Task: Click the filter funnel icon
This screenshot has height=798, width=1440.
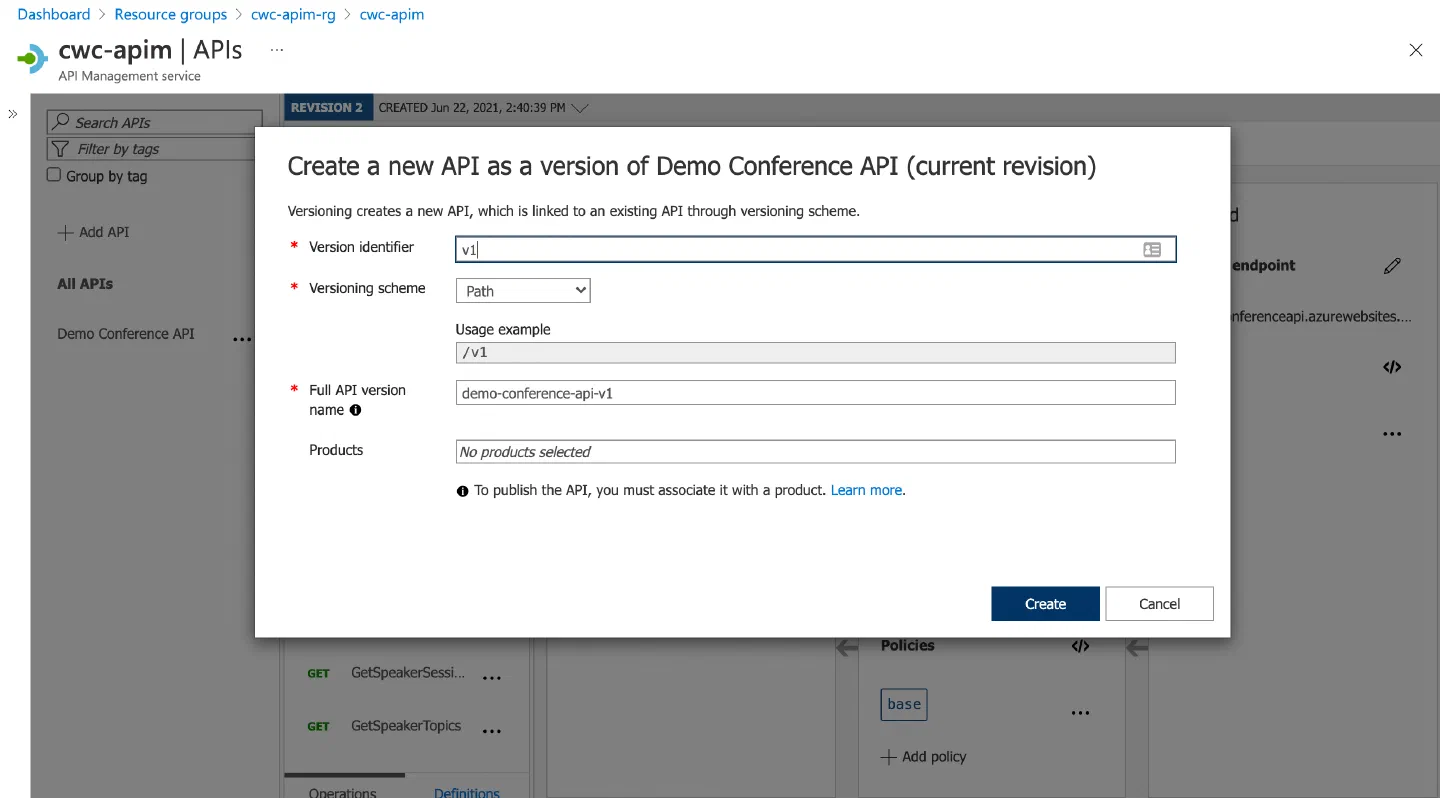Action: [x=60, y=148]
